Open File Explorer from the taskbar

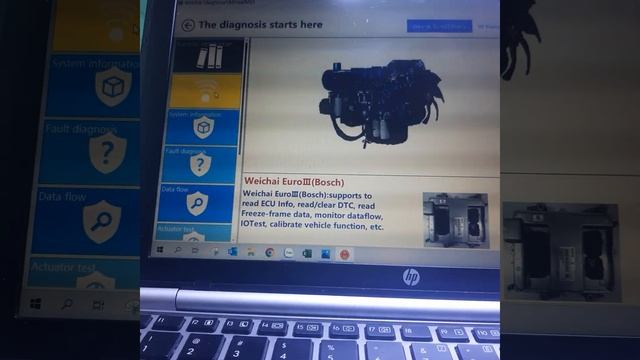point(251,252)
